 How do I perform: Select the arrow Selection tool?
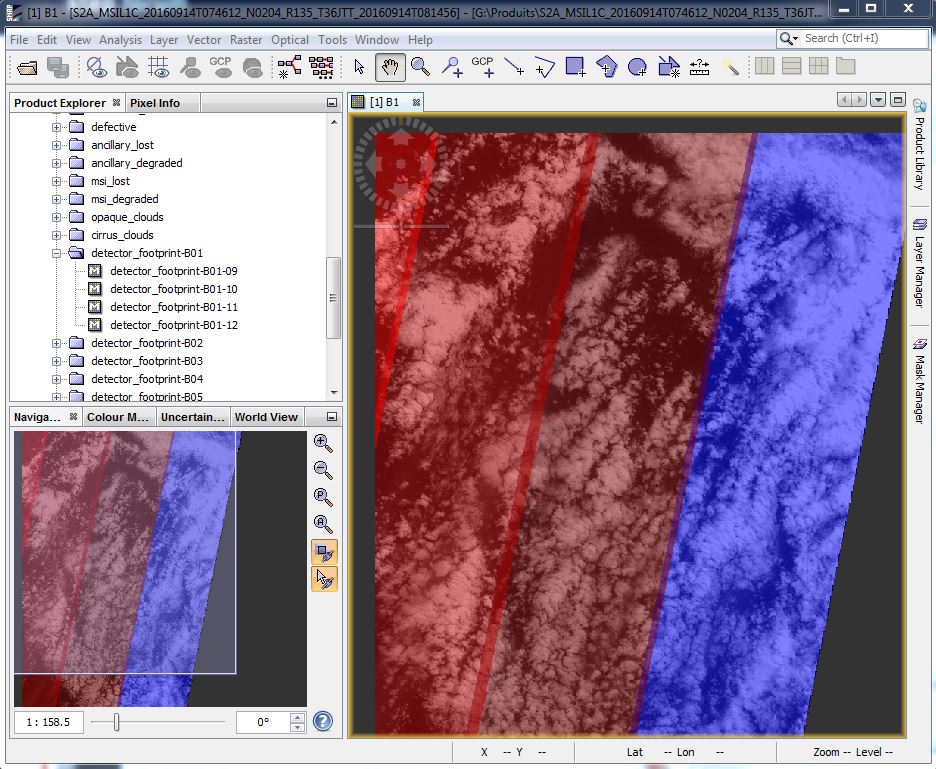point(360,67)
